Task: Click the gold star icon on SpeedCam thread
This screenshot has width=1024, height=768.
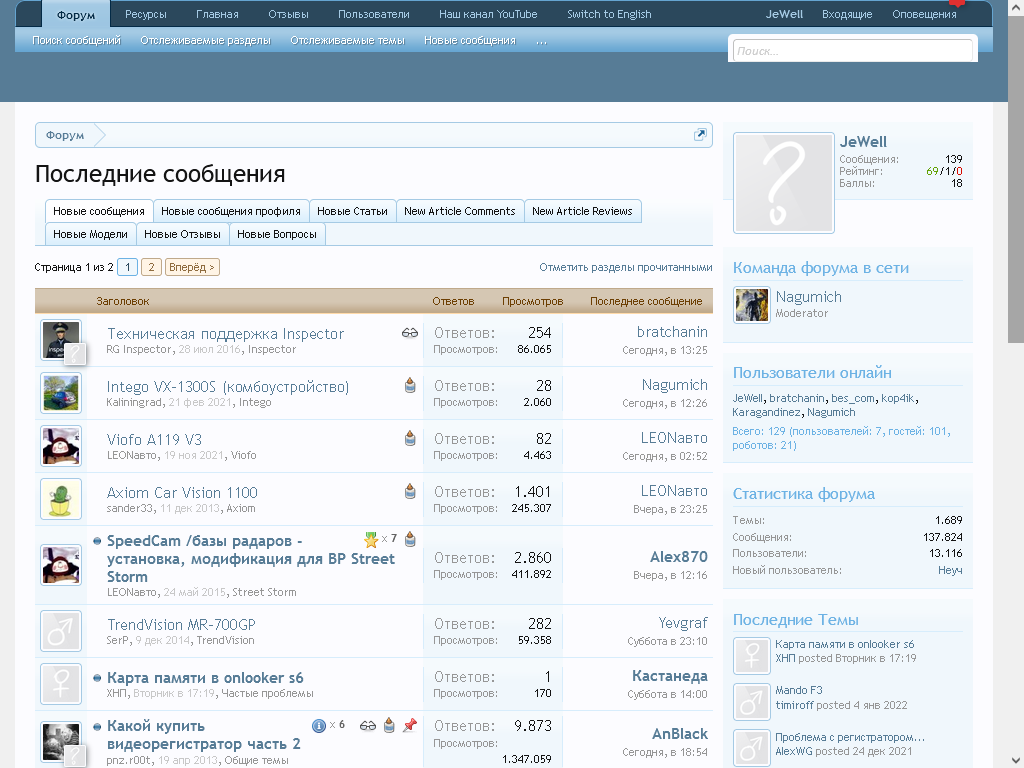Action: pos(371,540)
